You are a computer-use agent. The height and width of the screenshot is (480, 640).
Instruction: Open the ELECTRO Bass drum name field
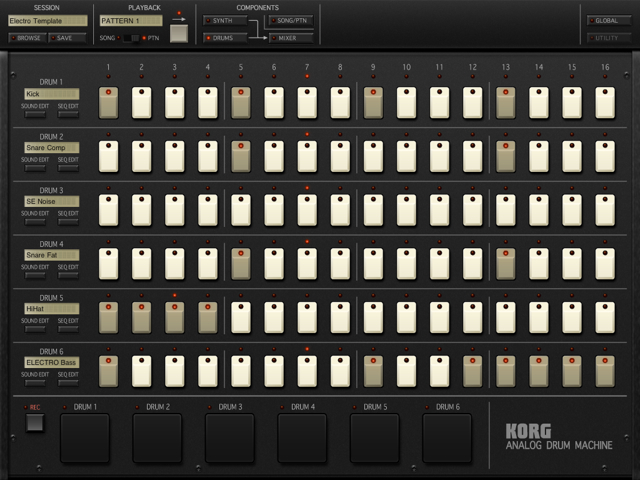(51, 362)
